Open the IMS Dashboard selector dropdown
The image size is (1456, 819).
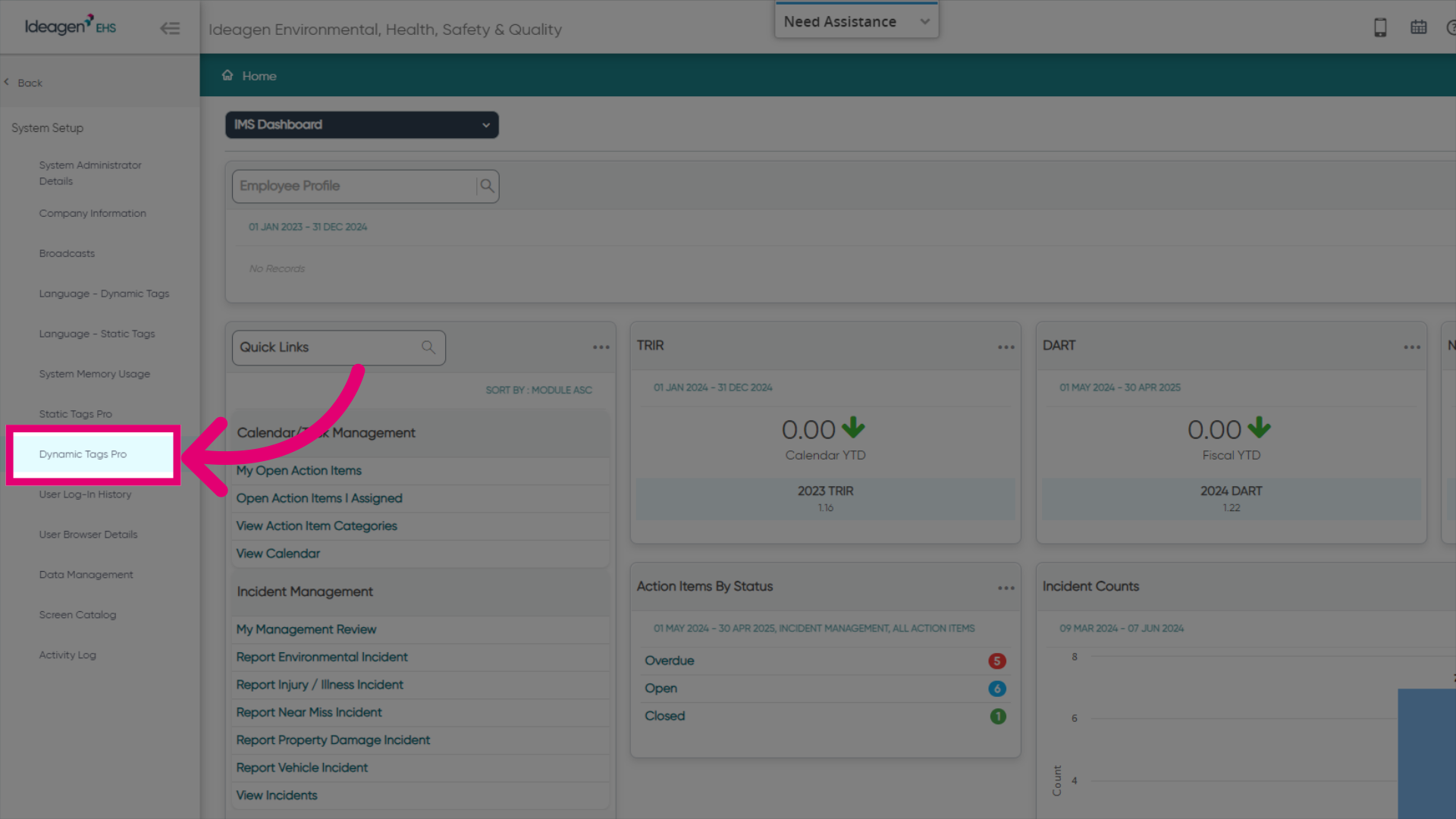(x=362, y=125)
